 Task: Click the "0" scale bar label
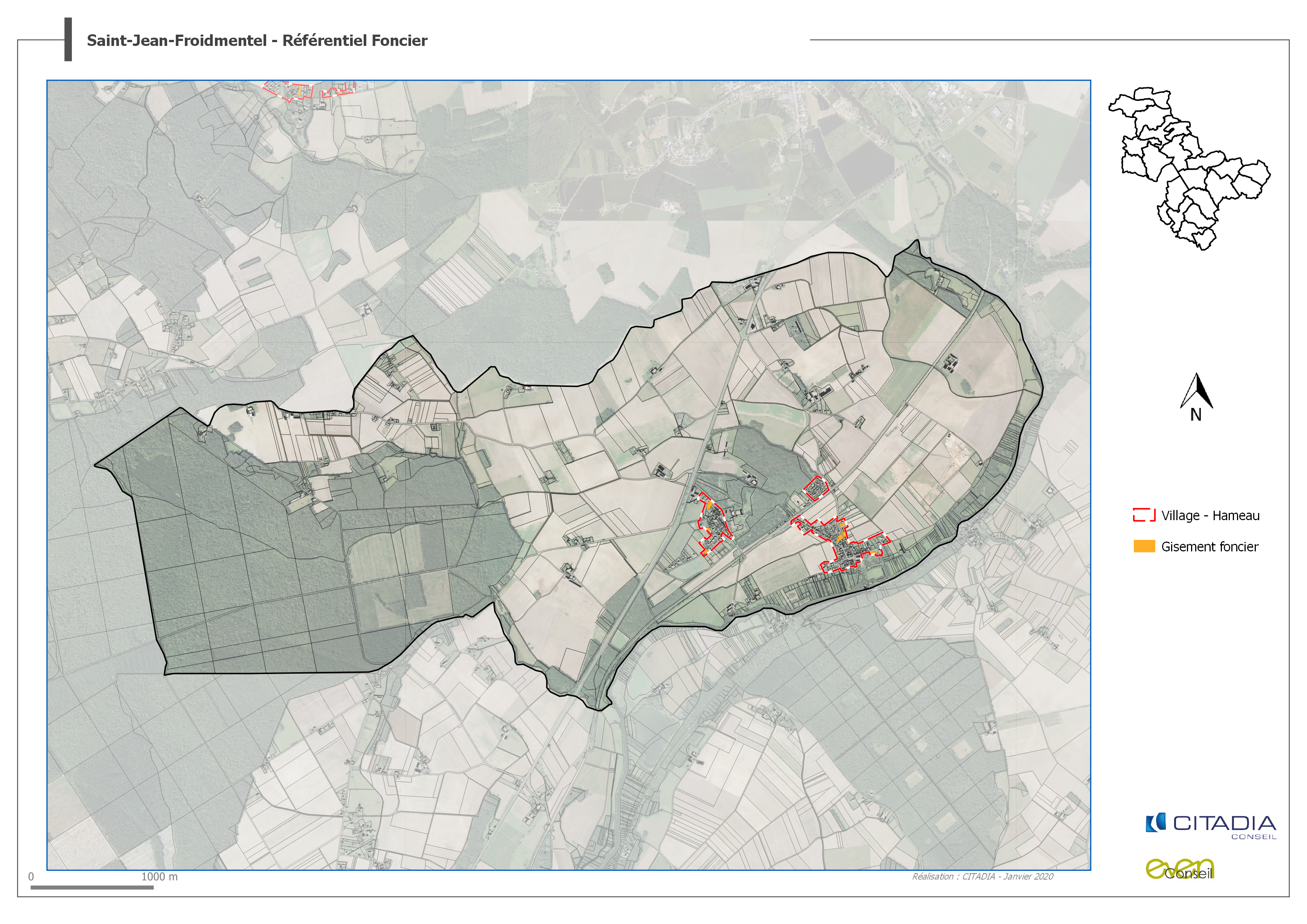(31, 877)
